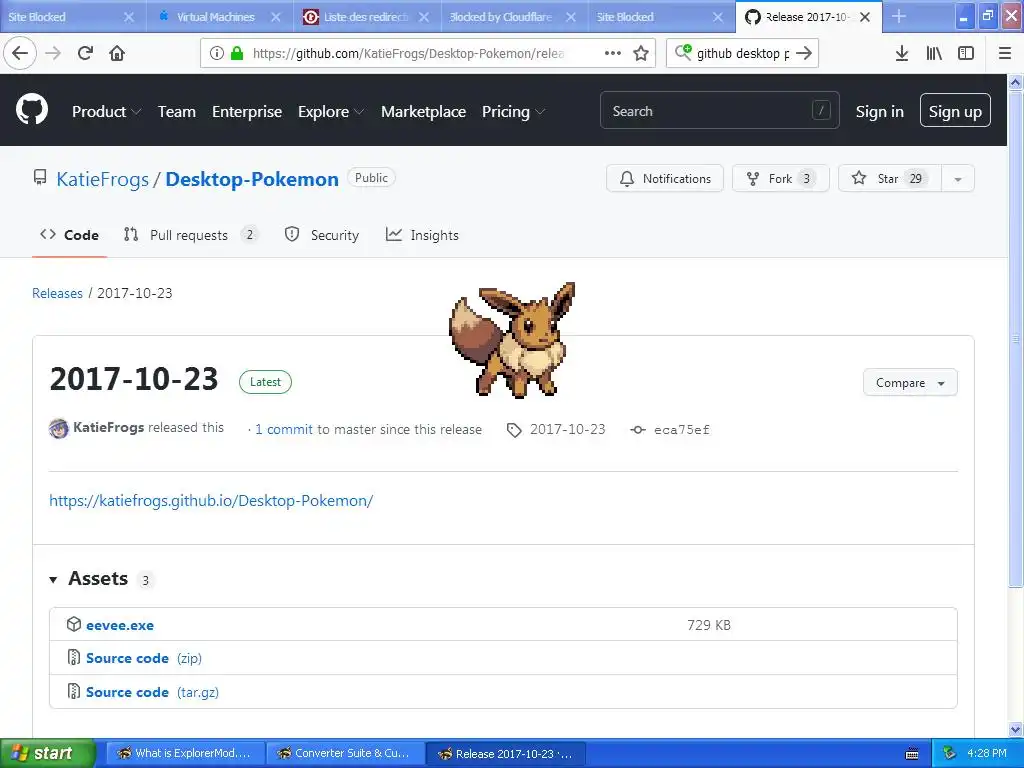This screenshot has width=1024, height=768.
Task: Open the Insights tab
Action: [x=422, y=235]
